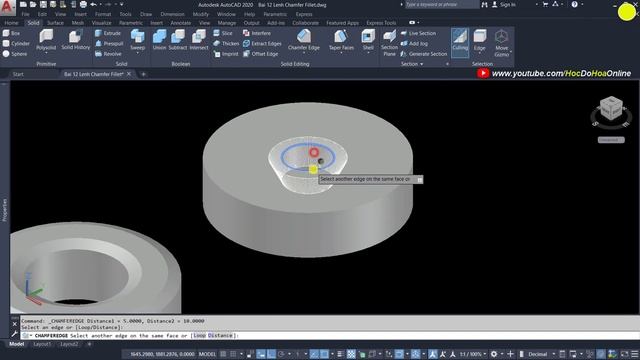Open the Chamfer Edge dropdown arrow

304,53
